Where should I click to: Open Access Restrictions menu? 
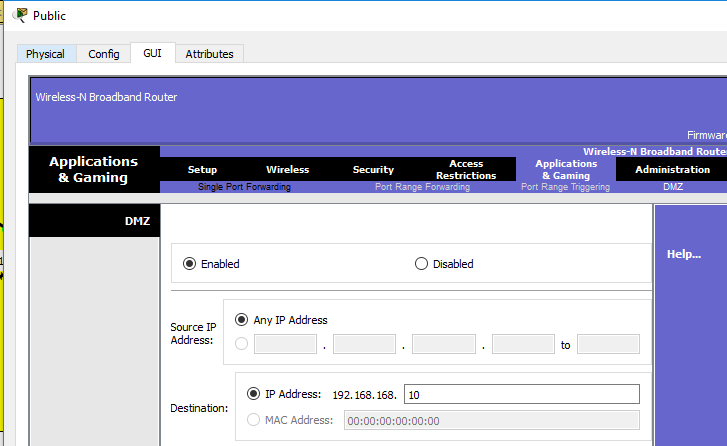(466, 170)
